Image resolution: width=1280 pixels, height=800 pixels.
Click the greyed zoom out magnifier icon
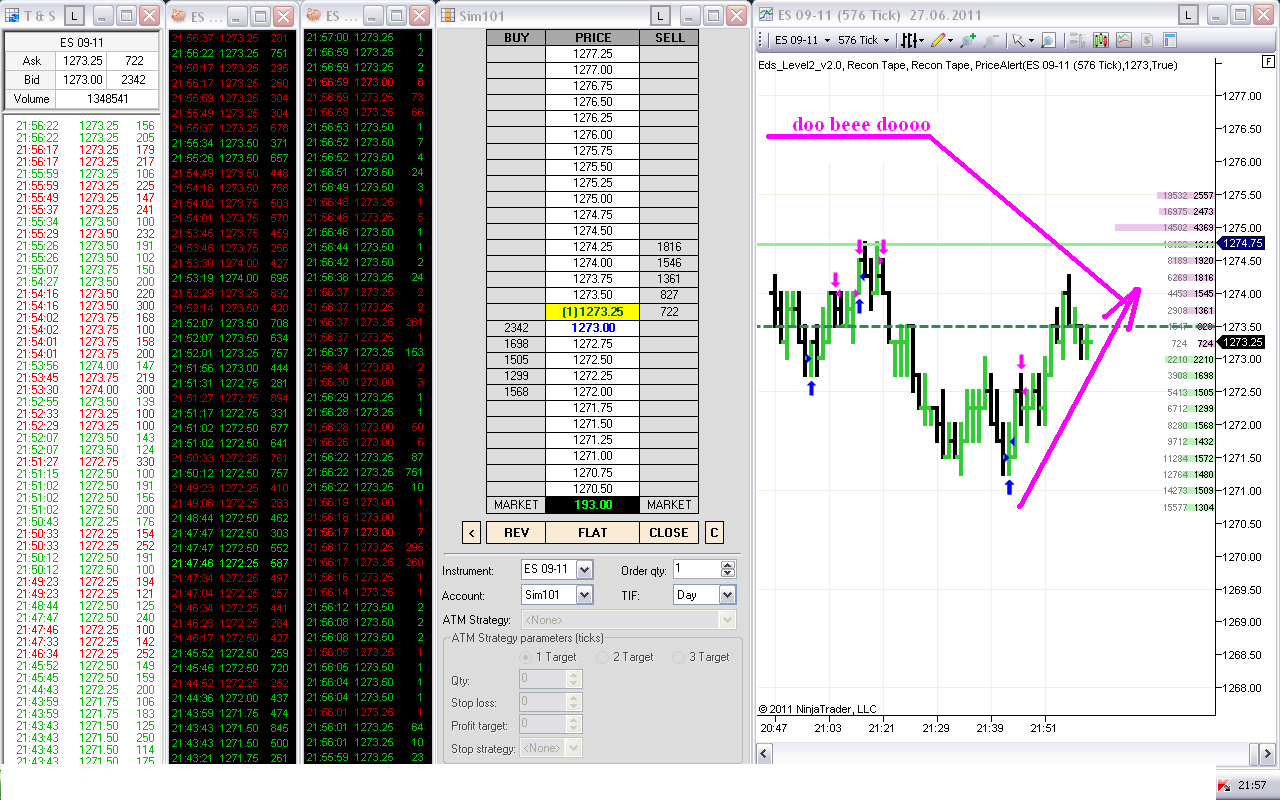pyautogui.click(x=989, y=40)
